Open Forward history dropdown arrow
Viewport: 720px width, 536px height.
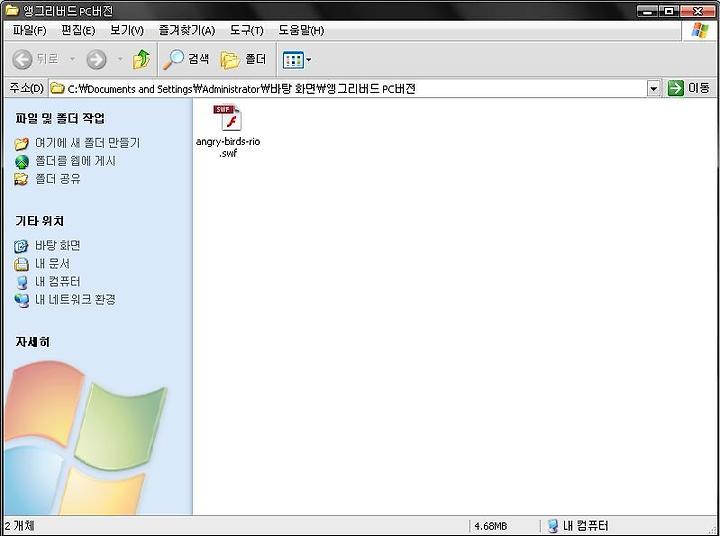click(120, 59)
